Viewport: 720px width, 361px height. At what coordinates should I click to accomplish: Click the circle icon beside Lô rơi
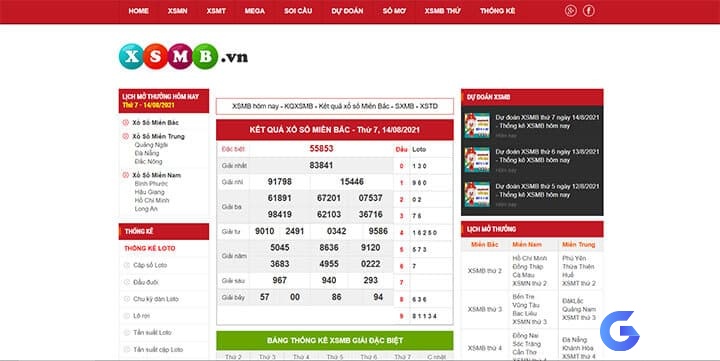coord(127,316)
